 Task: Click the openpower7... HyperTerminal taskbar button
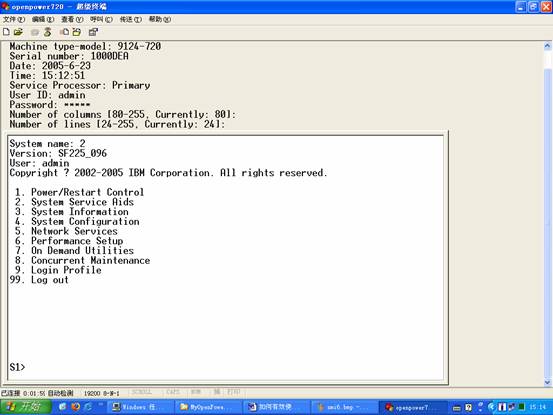pyautogui.click(x=413, y=407)
